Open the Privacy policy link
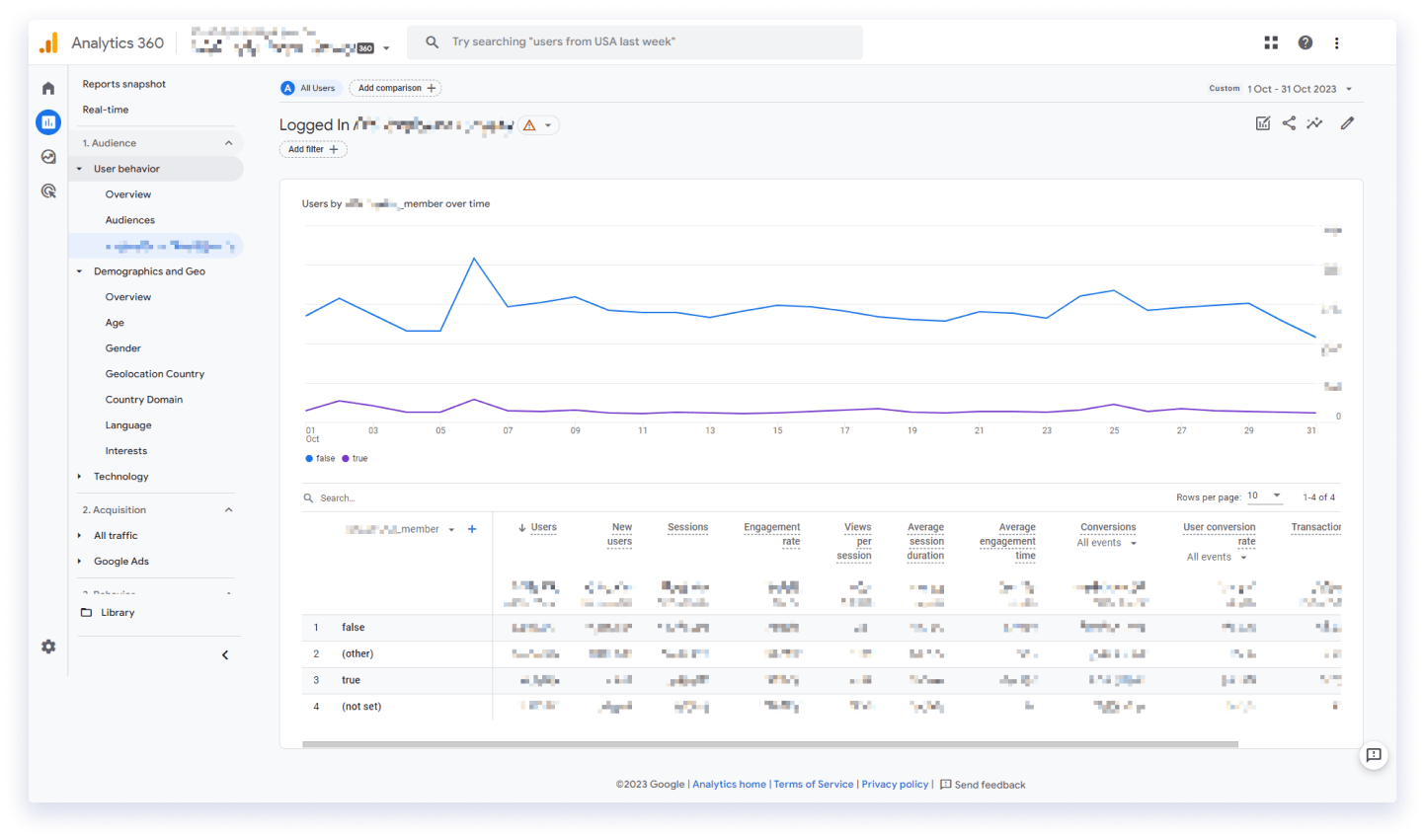1425x840 pixels. 895,785
